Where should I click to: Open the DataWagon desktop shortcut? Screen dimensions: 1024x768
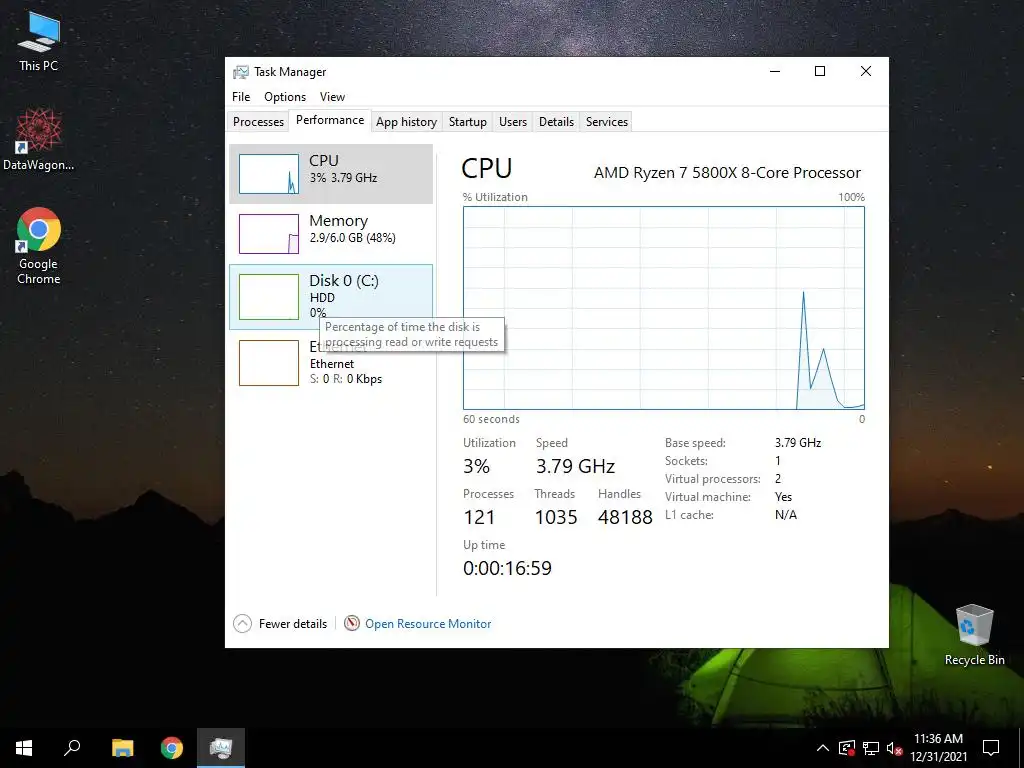(x=39, y=140)
